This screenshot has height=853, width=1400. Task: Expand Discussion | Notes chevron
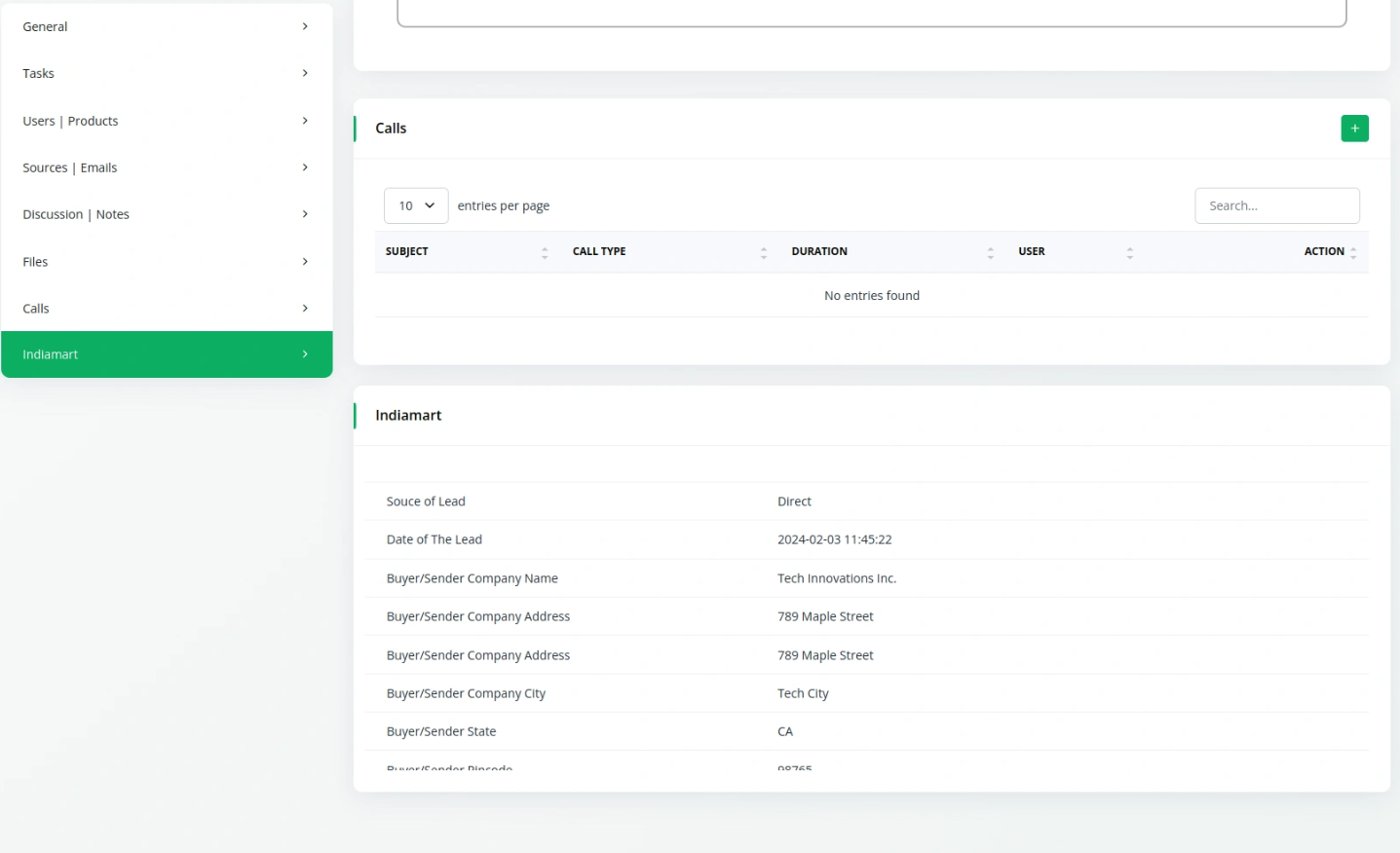(x=305, y=214)
